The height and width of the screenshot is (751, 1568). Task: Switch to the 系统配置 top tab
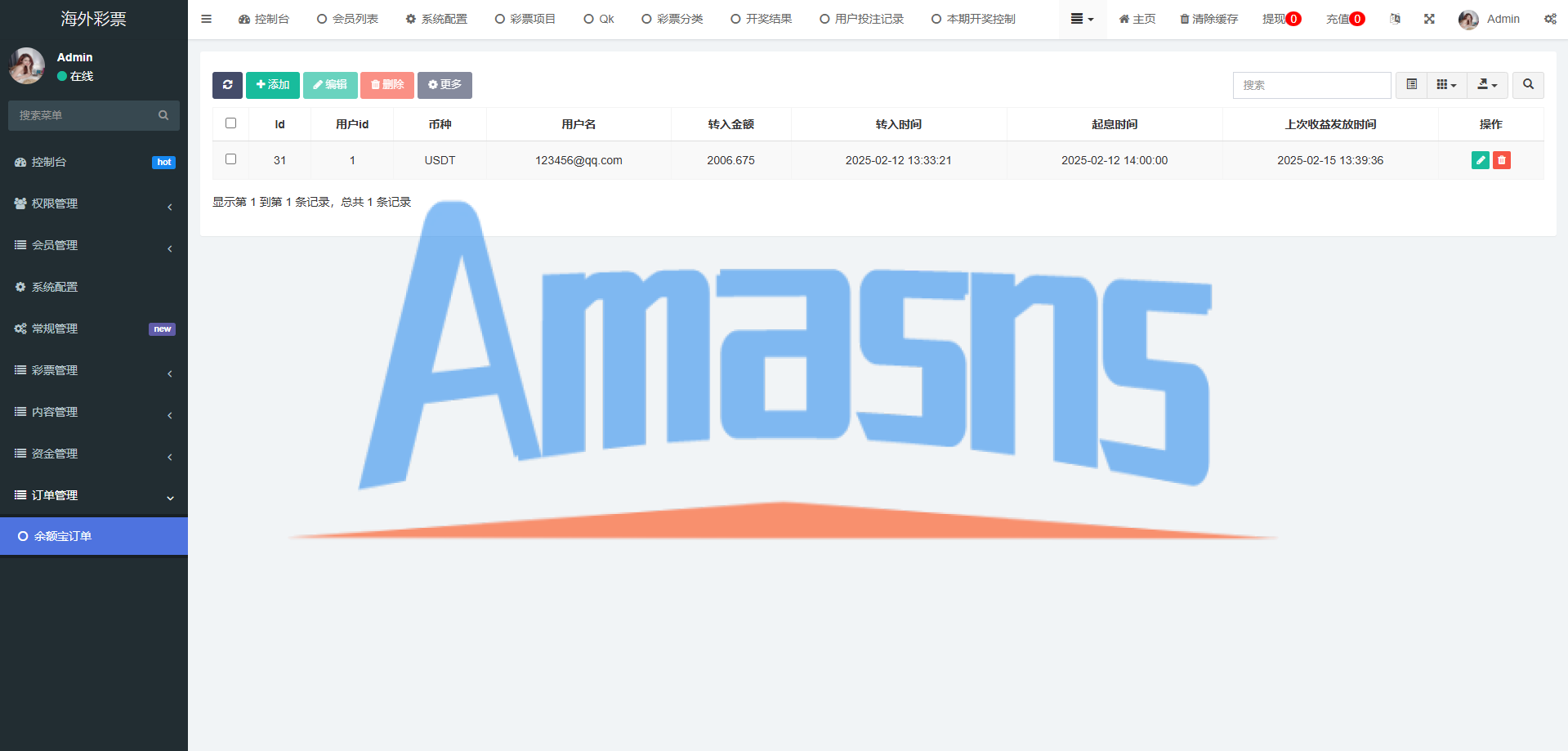436,19
